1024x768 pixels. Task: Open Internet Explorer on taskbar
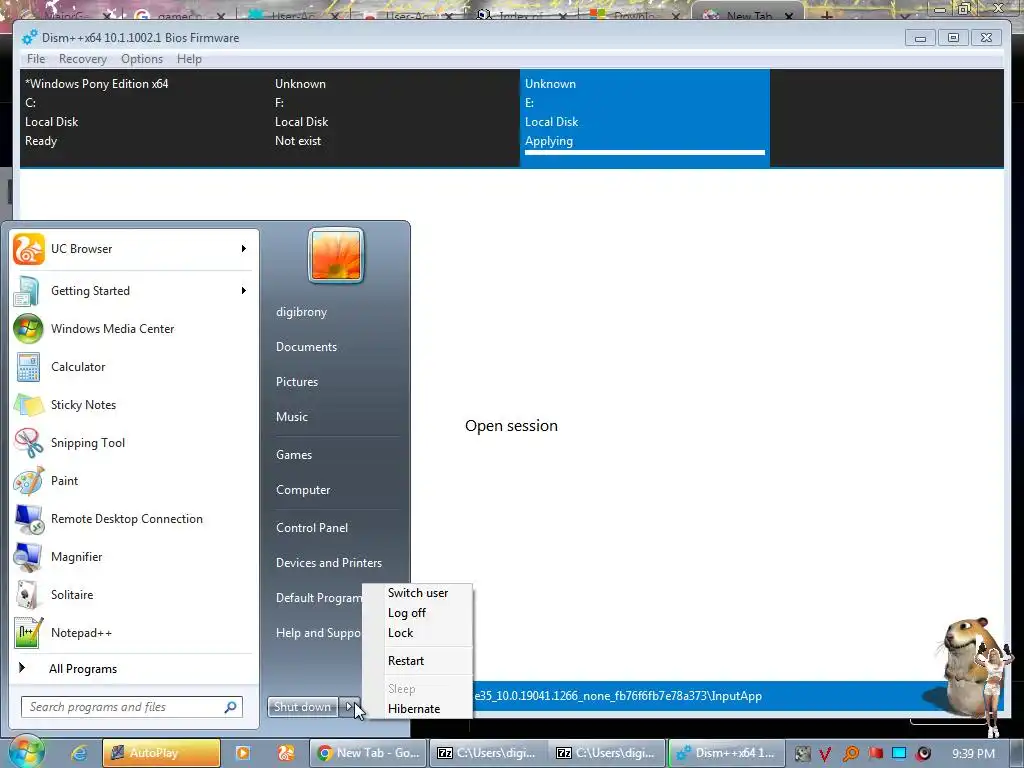click(79, 753)
